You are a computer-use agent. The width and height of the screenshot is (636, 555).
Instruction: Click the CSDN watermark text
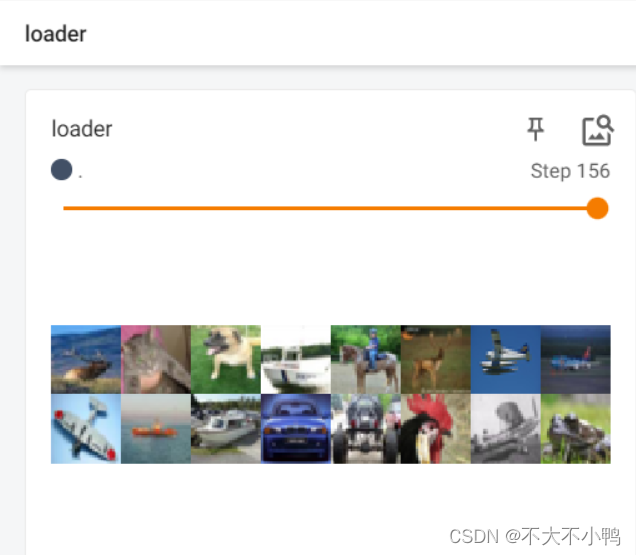[535, 536]
